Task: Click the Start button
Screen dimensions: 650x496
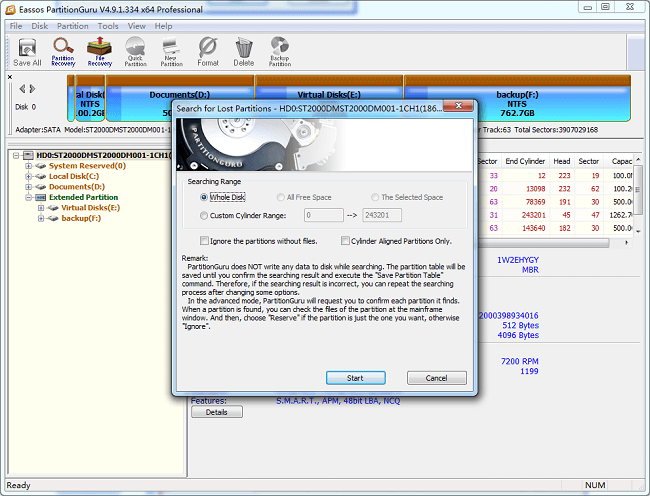Action: tap(356, 378)
